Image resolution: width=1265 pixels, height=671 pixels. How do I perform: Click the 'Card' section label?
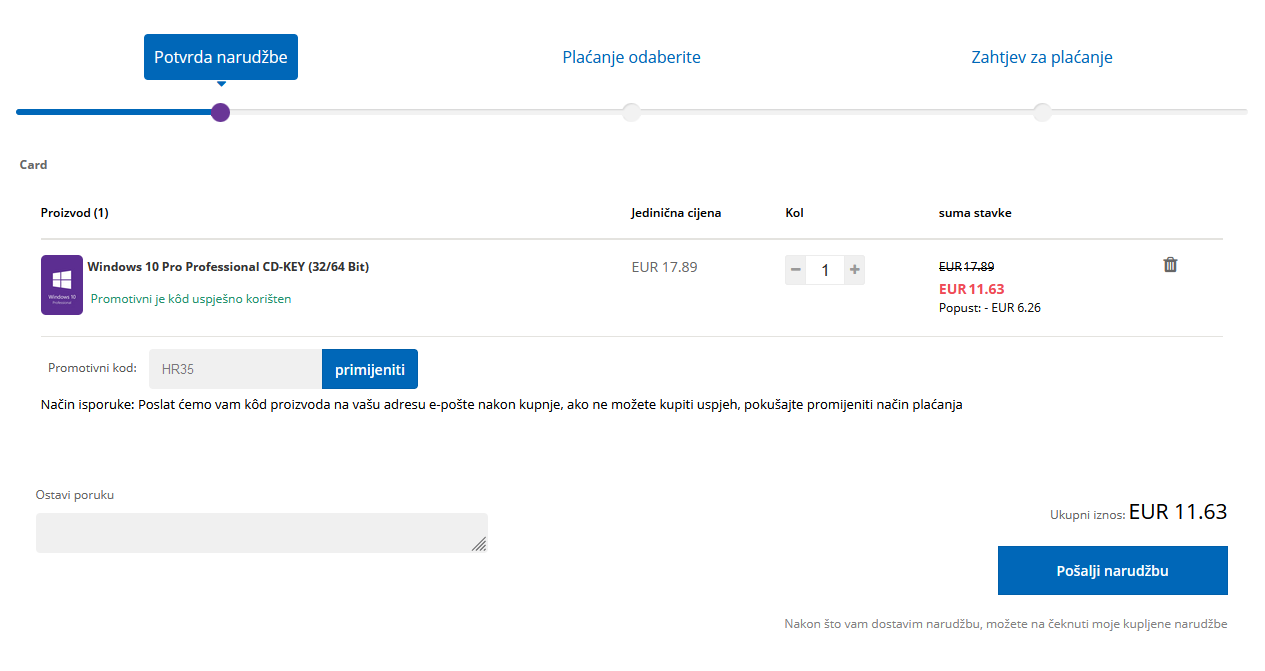tap(34, 165)
